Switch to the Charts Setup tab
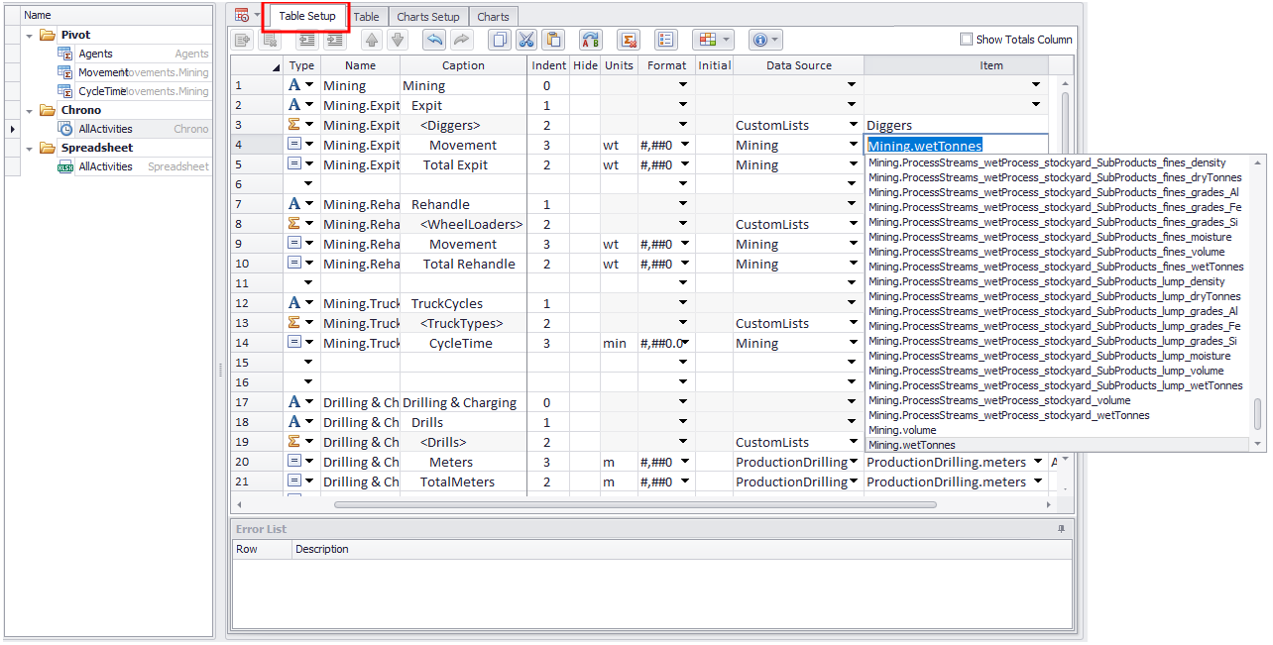The height and width of the screenshot is (645, 1273). coord(428,17)
